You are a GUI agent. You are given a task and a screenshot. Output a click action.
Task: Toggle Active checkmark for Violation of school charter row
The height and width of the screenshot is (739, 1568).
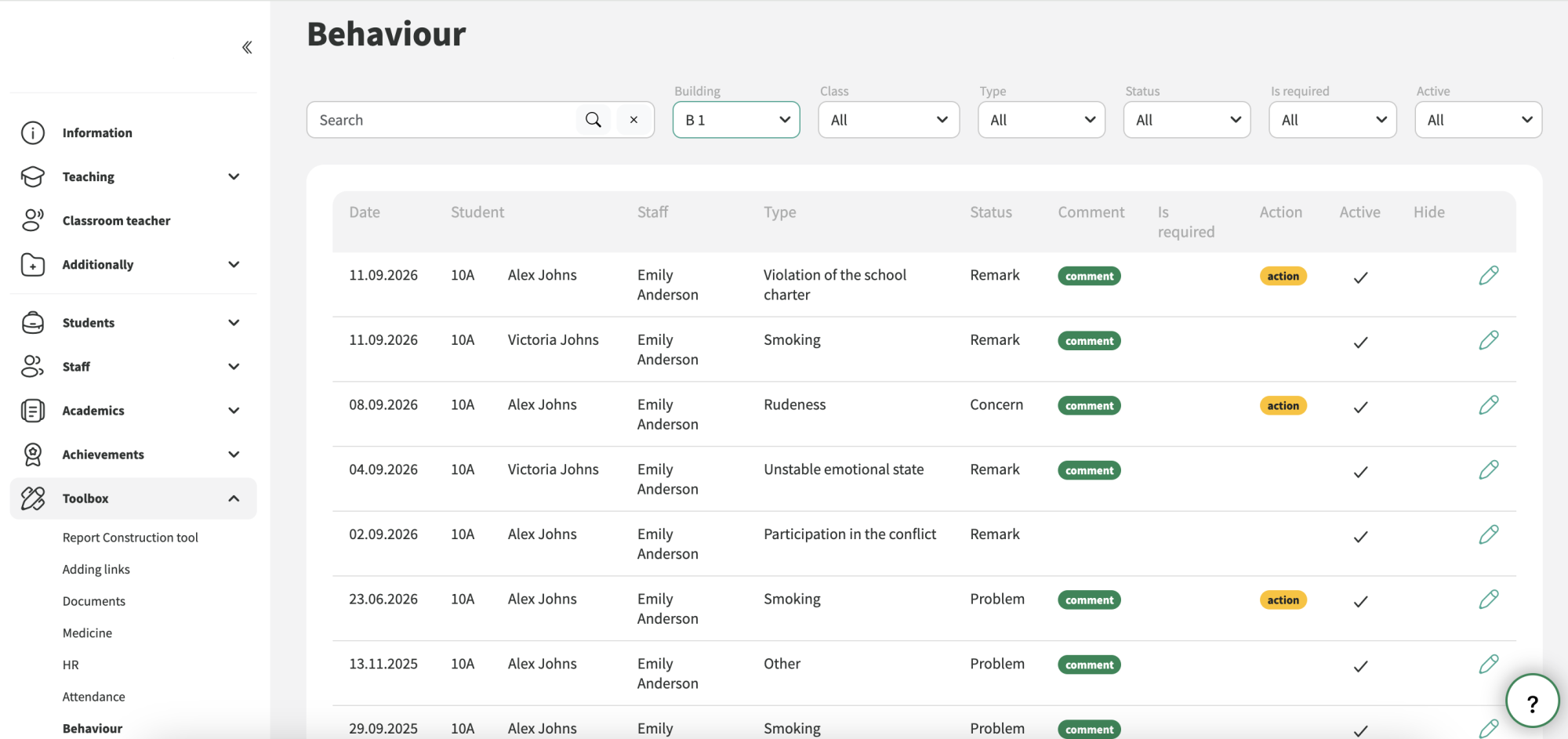[x=1360, y=277]
